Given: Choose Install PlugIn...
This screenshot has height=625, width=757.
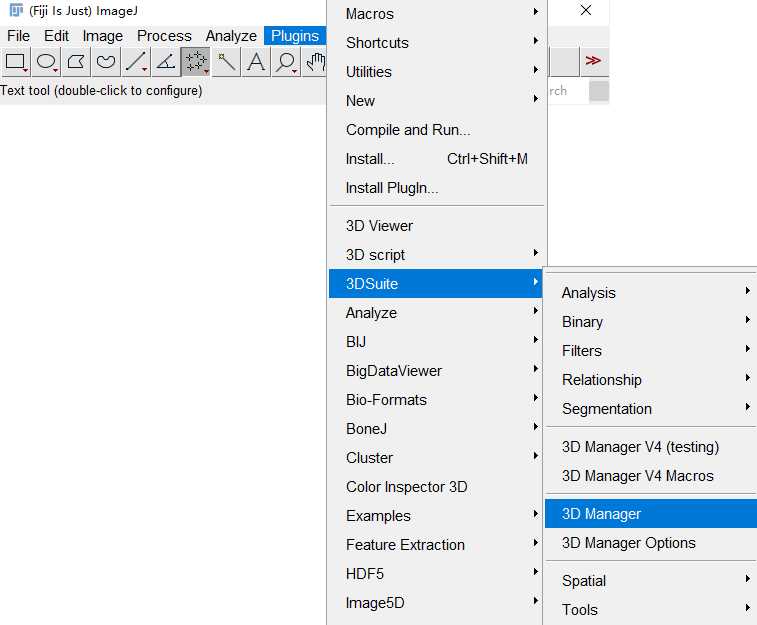Looking at the screenshot, I should pos(436,187).
